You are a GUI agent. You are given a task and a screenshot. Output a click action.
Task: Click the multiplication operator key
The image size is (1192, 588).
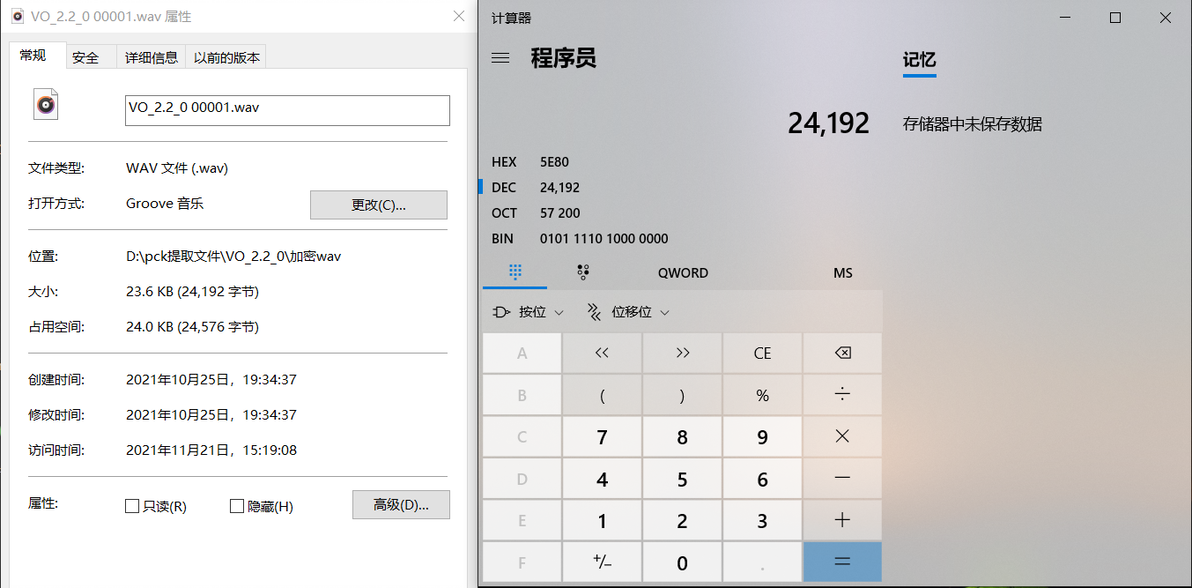[842, 437]
